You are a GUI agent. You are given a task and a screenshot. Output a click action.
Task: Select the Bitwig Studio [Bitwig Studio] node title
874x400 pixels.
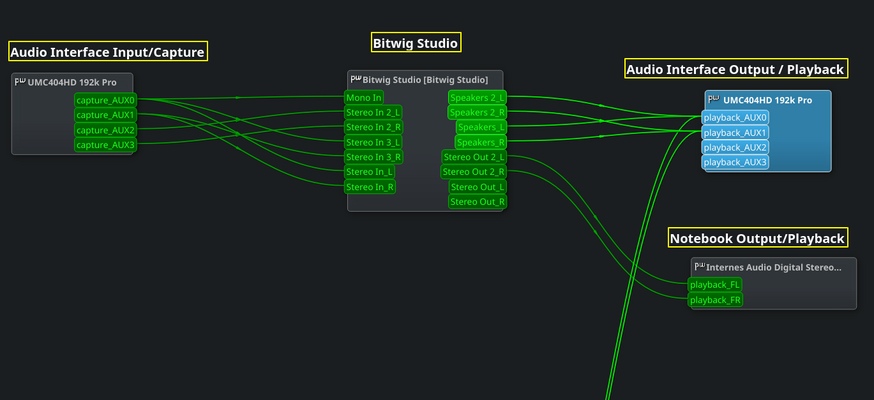[425, 80]
